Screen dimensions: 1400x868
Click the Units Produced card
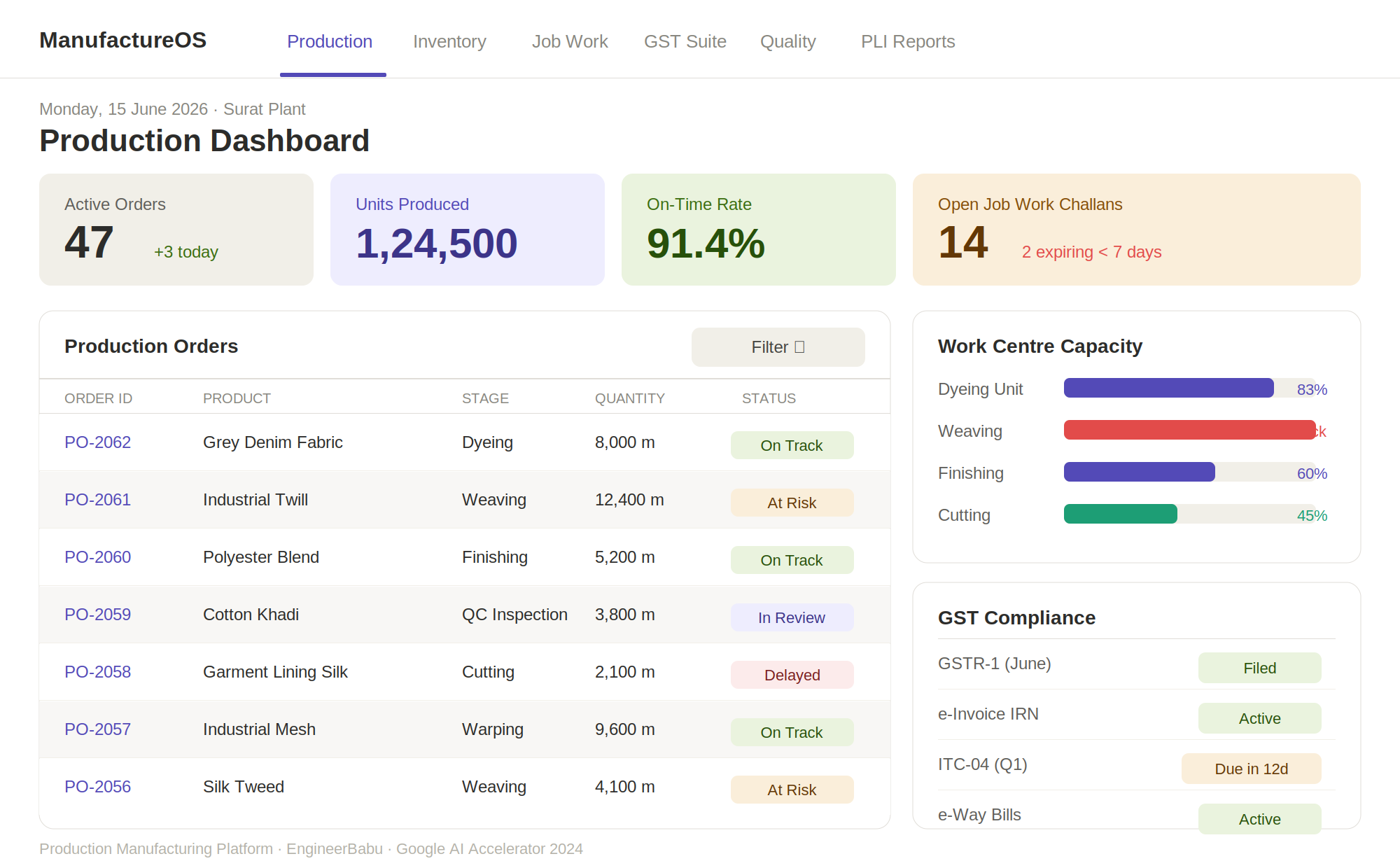pos(468,230)
